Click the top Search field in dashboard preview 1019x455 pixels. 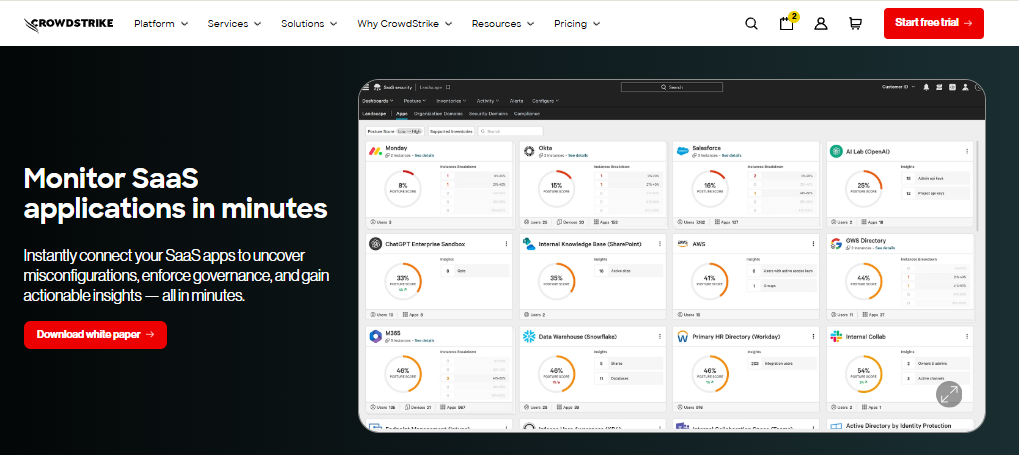(672, 87)
